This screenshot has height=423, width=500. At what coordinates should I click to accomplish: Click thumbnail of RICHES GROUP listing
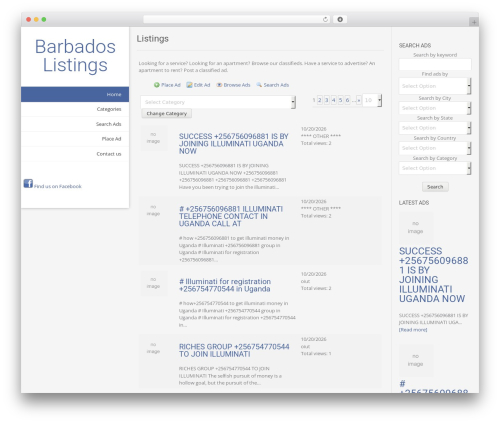point(153,348)
